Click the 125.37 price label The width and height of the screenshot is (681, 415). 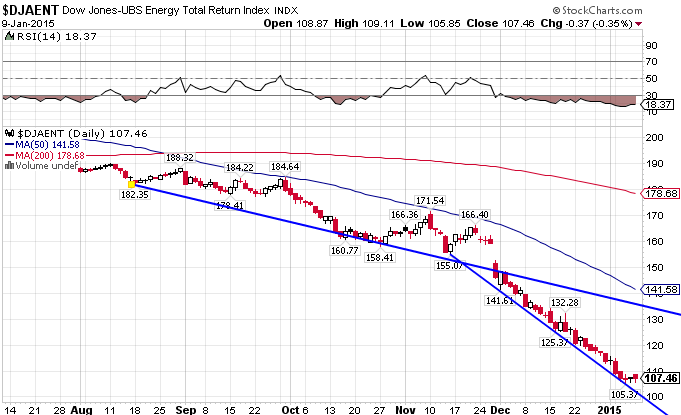[x=554, y=343]
